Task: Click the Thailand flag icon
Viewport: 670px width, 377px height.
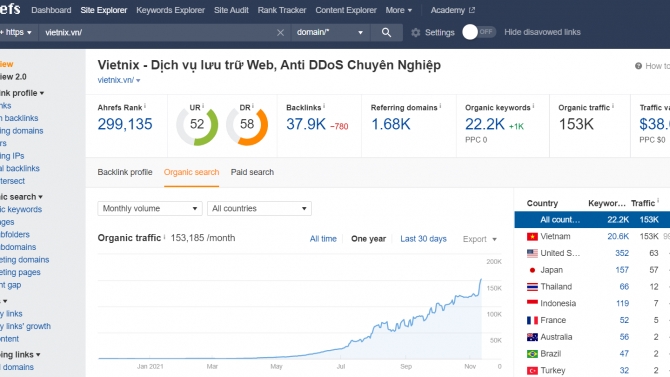Action: (x=532, y=287)
